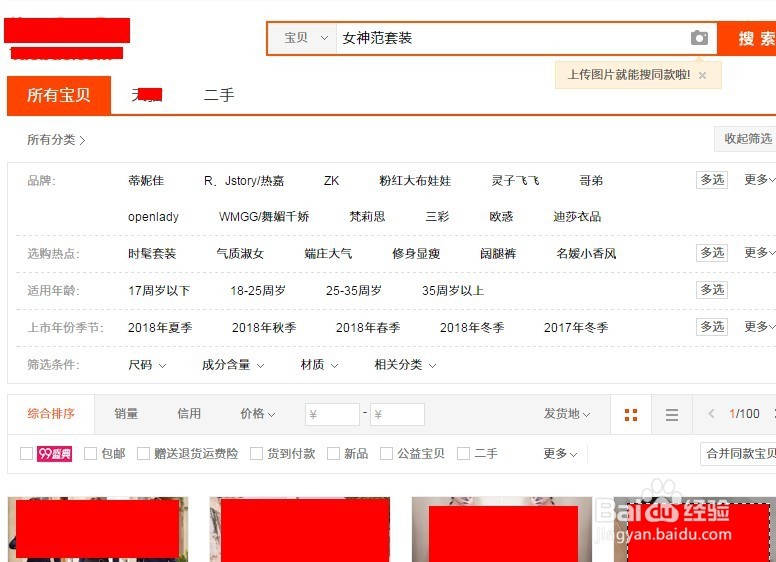This screenshot has width=776, height=562.
Task: Choose brand 哥弟
Action: 591,181
